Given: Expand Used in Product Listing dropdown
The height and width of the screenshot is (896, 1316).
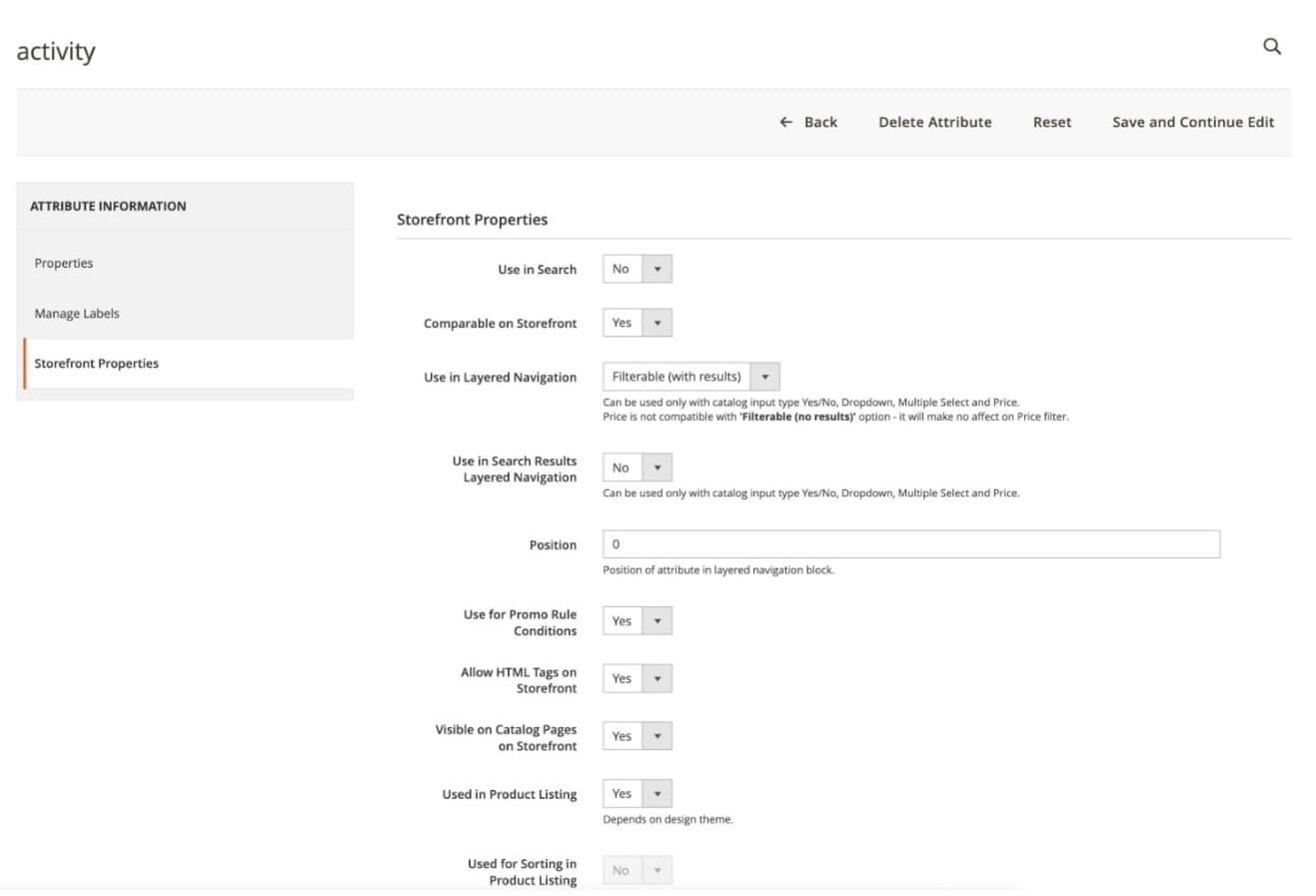Looking at the screenshot, I should coord(637,794).
